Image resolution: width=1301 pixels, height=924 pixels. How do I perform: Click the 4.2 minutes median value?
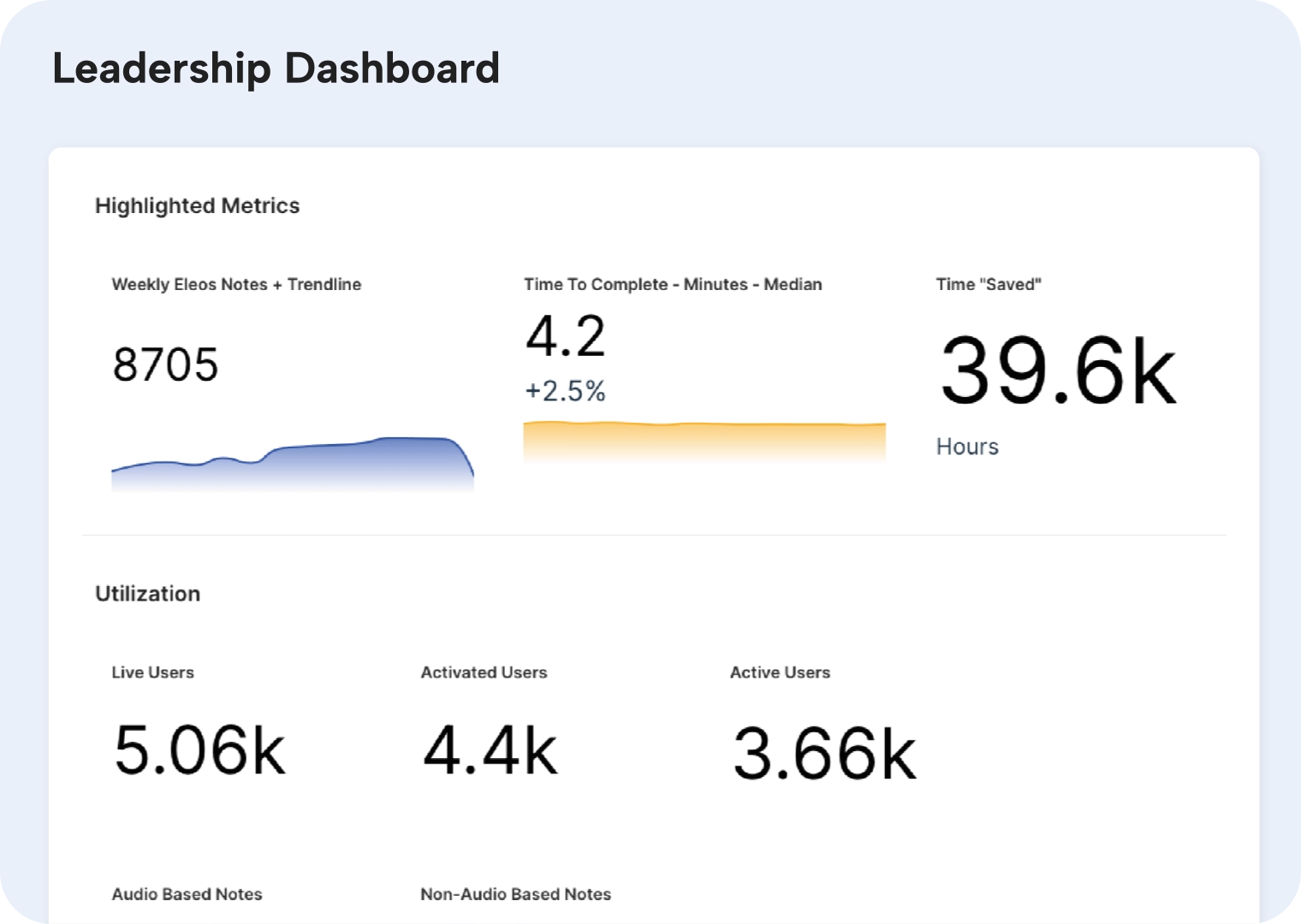(565, 336)
